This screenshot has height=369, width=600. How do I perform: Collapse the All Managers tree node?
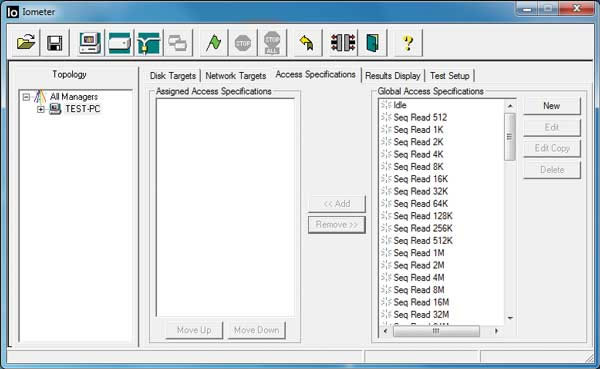click(26, 97)
